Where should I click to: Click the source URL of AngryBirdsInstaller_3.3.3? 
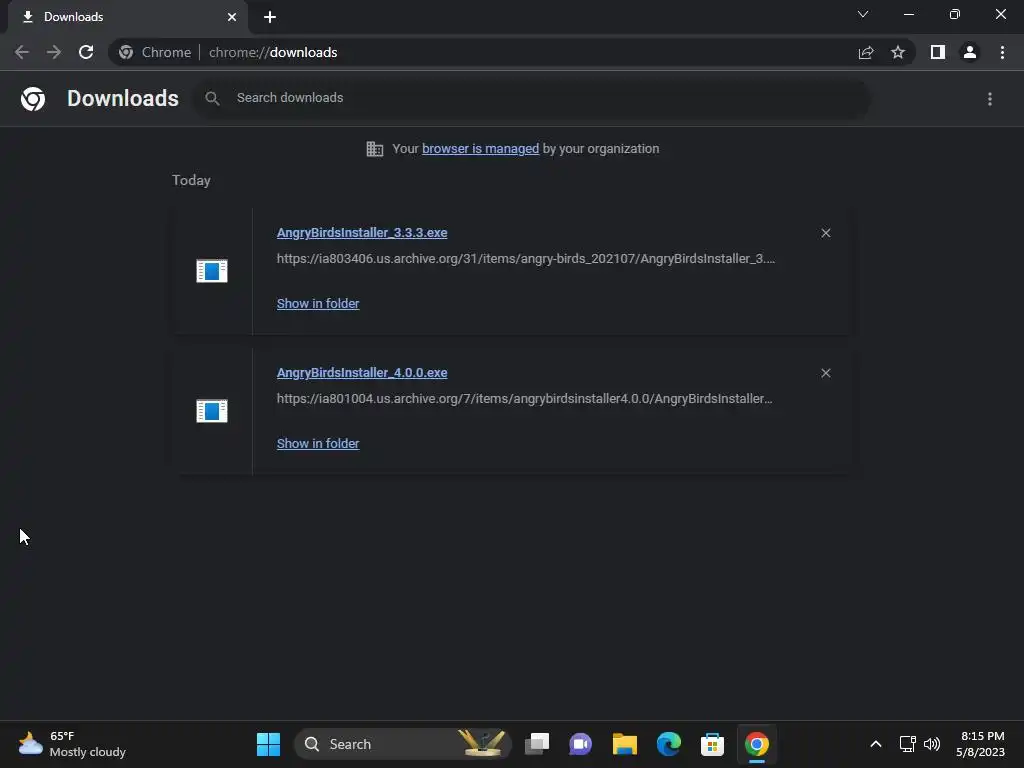tap(526, 259)
